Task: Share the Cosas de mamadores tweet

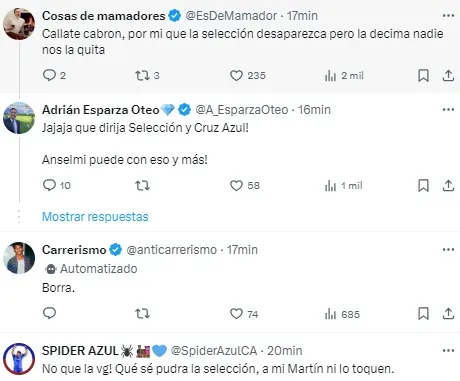Action: point(448,76)
